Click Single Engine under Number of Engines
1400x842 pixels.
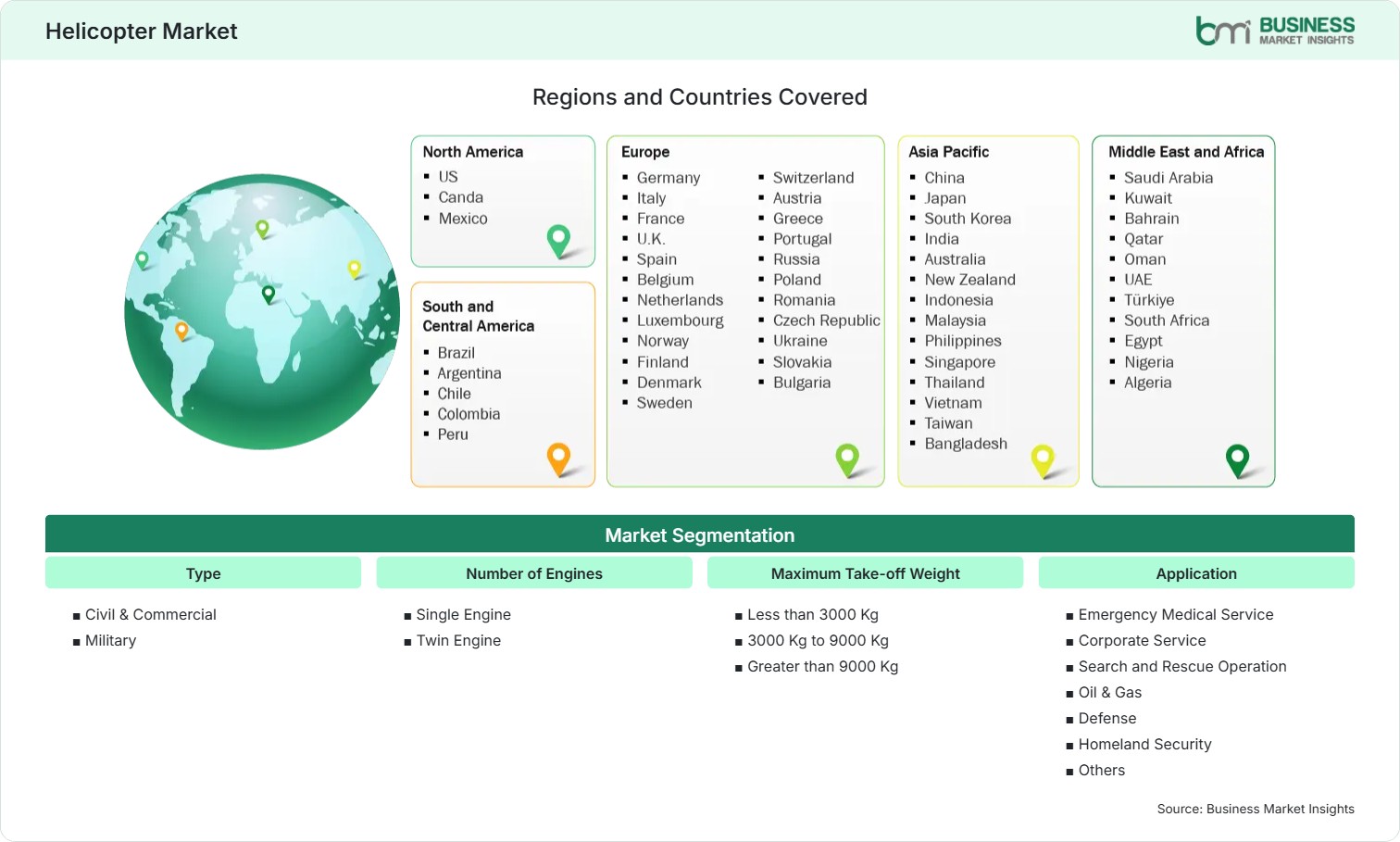click(463, 614)
